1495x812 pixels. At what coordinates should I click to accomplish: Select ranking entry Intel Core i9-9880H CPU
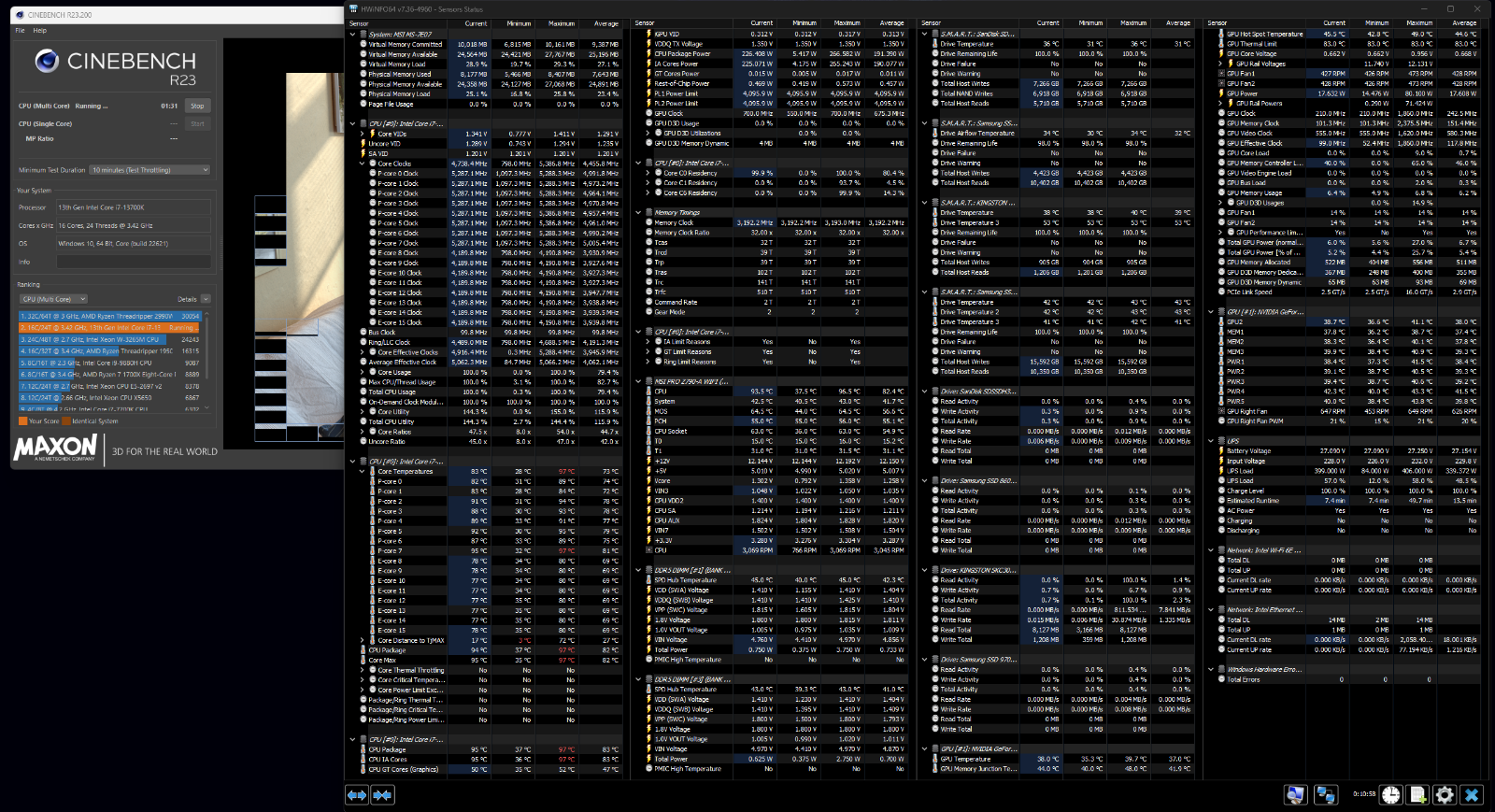[x=109, y=363]
